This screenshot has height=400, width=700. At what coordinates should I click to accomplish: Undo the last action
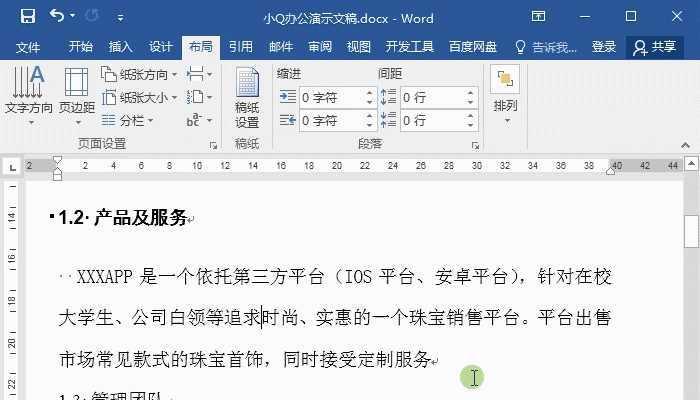point(57,16)
